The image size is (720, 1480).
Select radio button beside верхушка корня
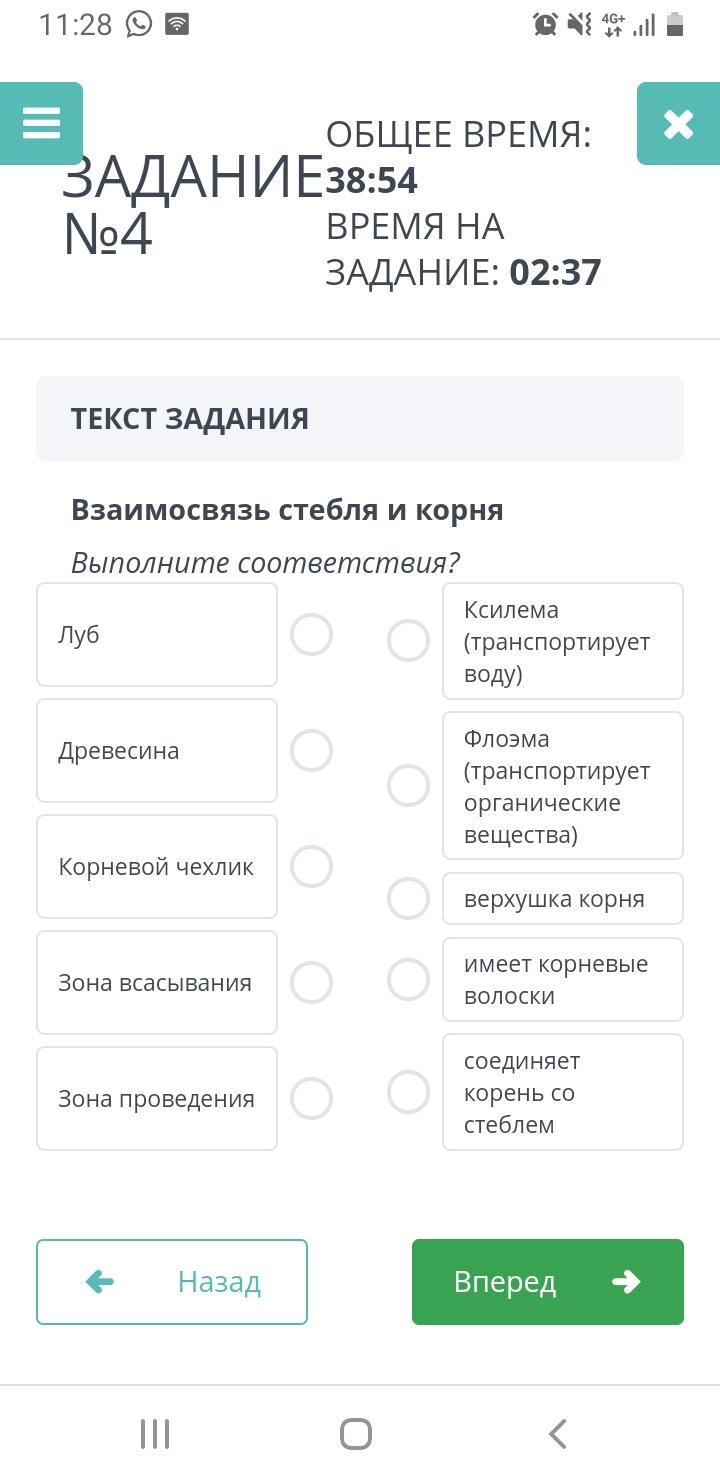point(408,899)
